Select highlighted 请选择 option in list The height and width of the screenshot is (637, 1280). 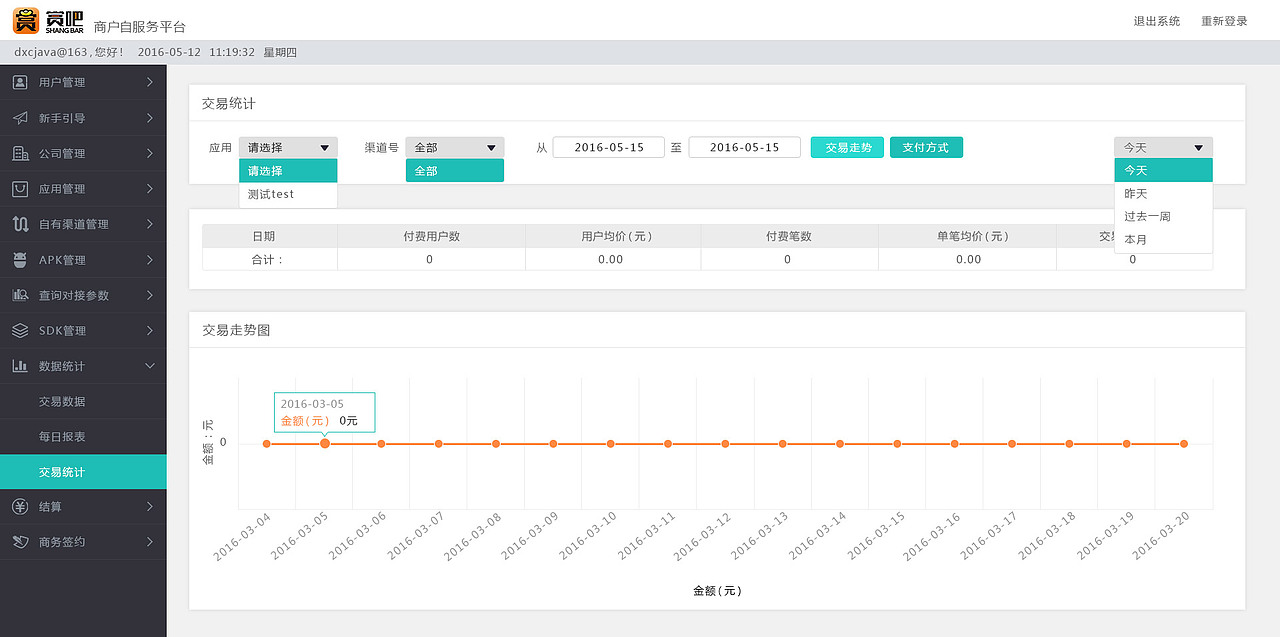pyautogui.click(x=288, y=171)
